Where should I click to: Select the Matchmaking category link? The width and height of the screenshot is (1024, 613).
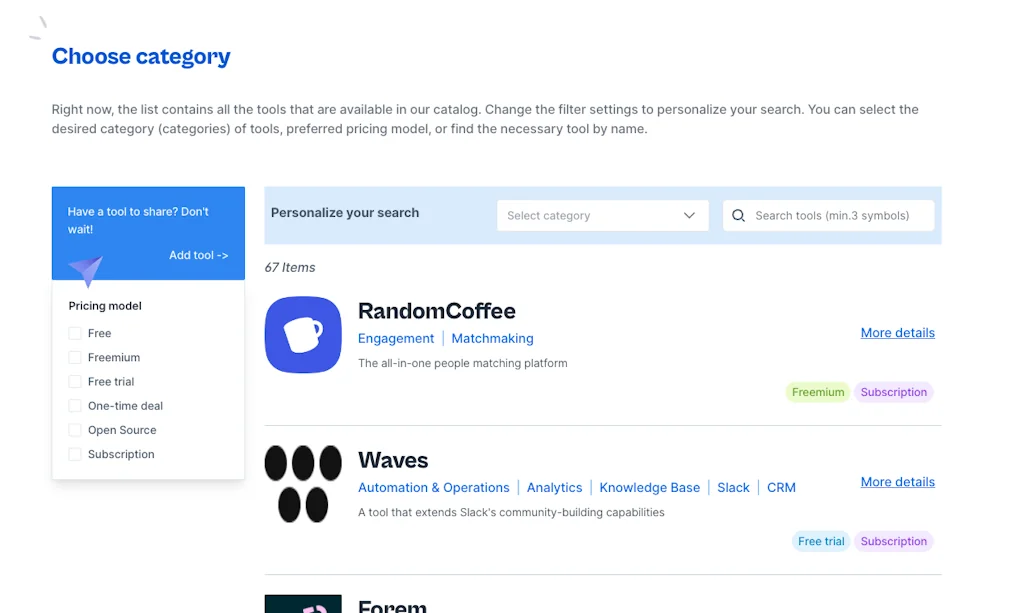click(x=492, y=338)
